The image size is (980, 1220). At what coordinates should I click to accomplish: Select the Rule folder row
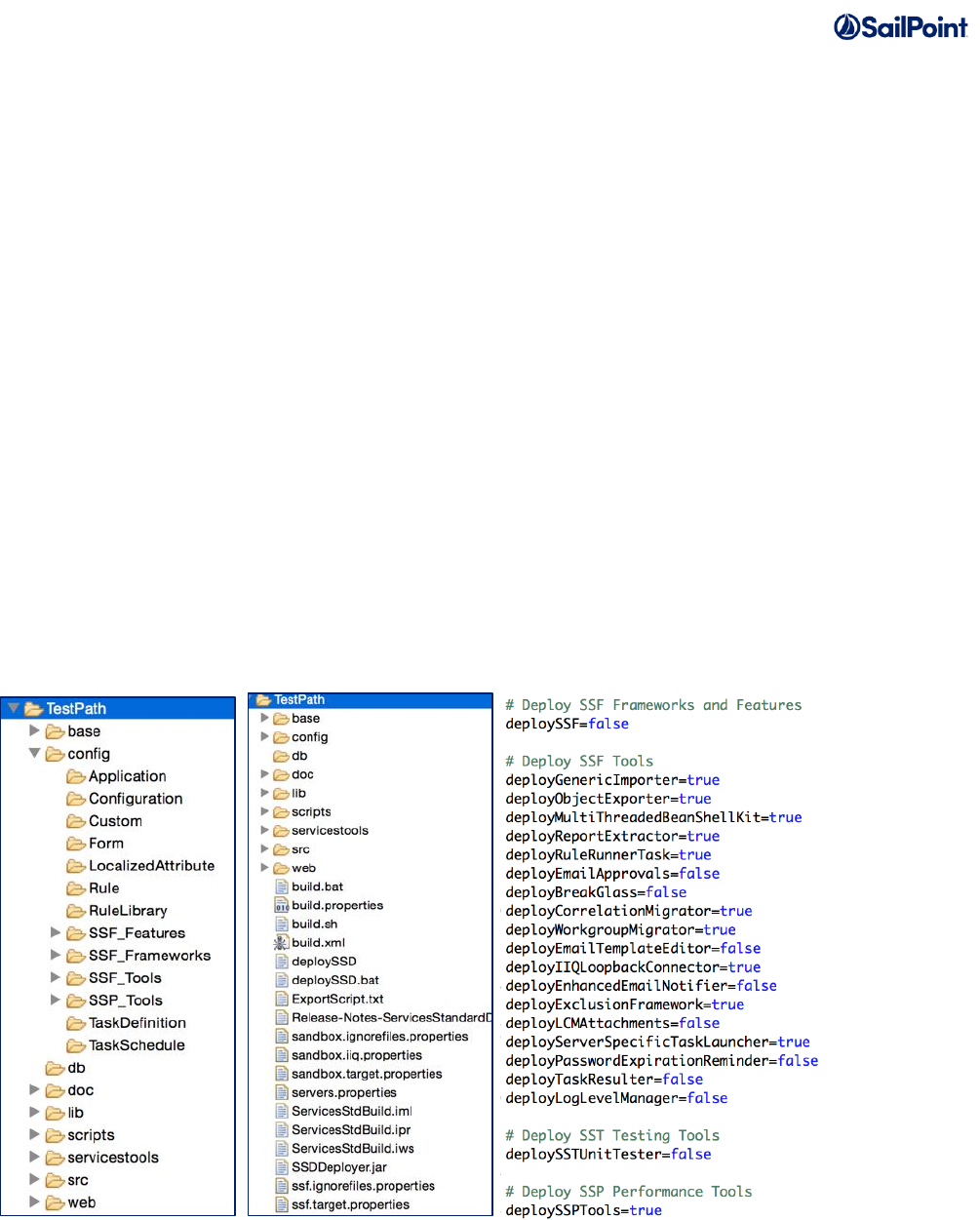pyautogui.click(x=118, y=888)
